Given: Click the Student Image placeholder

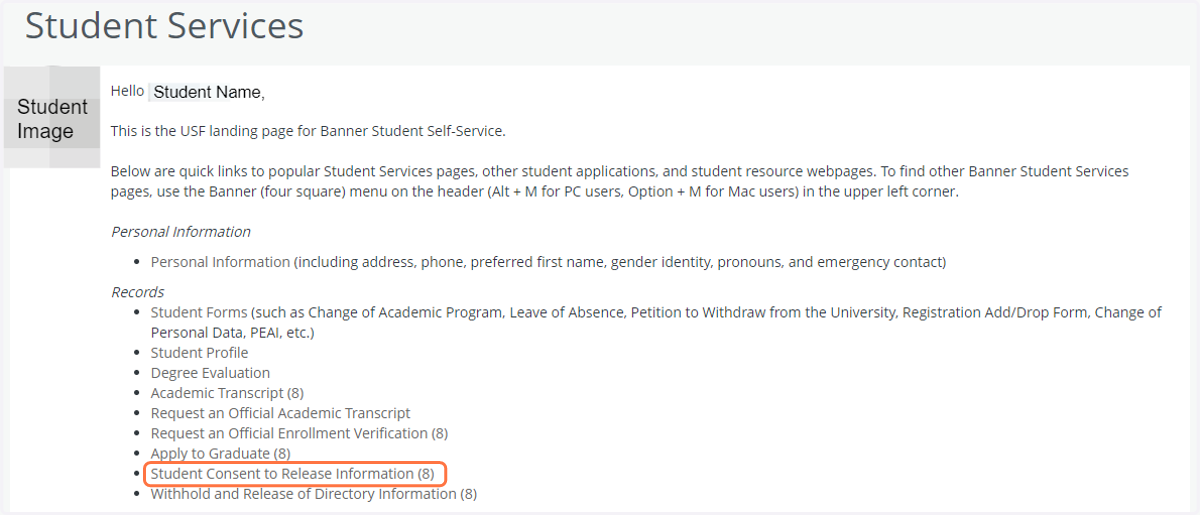Looking at the screenshot, I should (52, 118).
